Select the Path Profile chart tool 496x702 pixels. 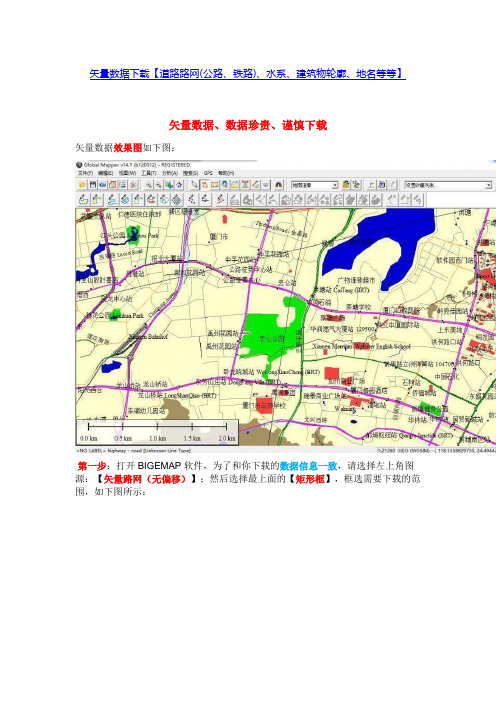pyautogui.click(x=235, y=184)
